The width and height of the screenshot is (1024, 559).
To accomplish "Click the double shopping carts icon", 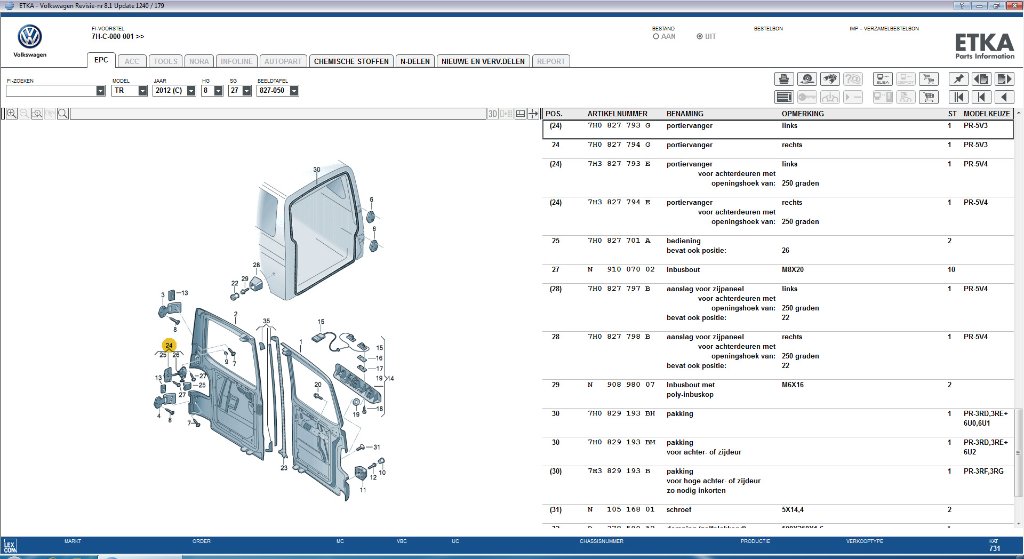I will pos(929,79).
